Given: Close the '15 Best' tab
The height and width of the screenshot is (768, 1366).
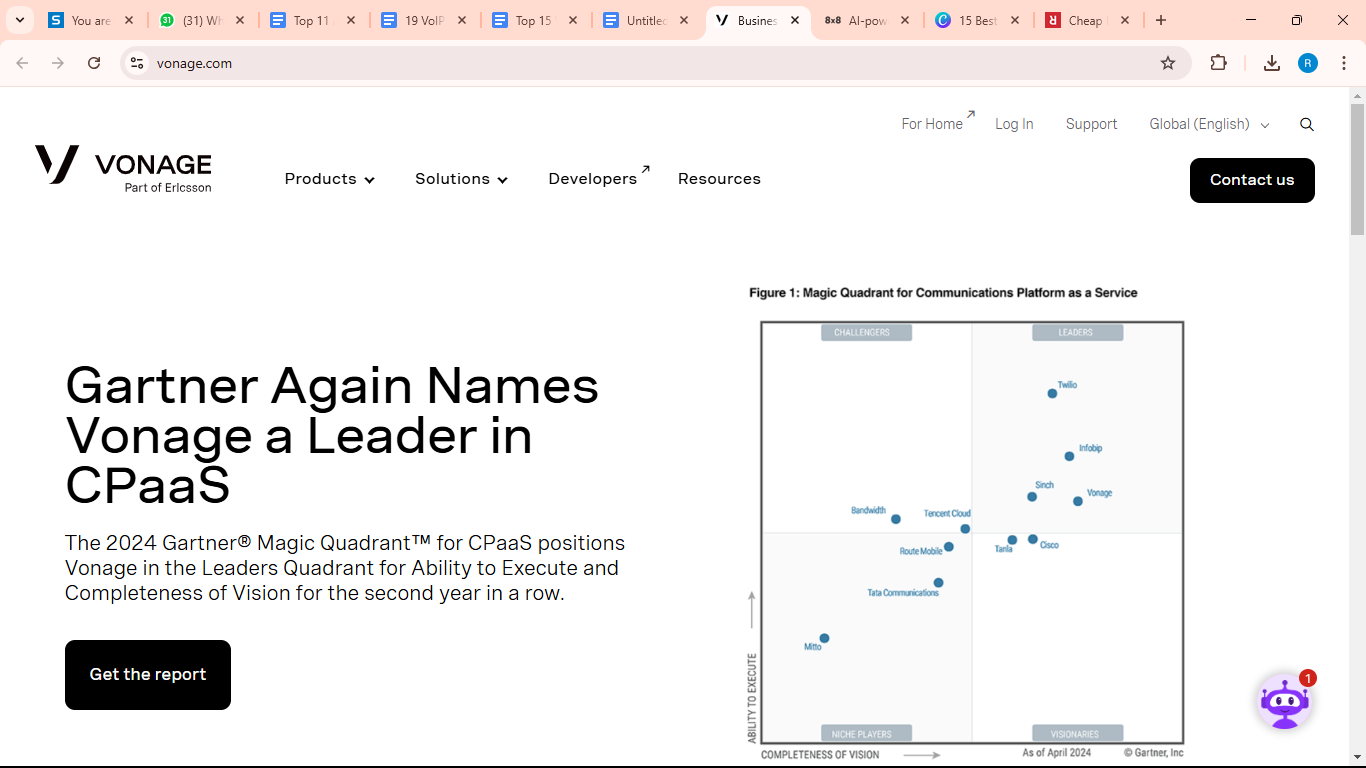Looking at the screenshot, I should (1014, 20).
